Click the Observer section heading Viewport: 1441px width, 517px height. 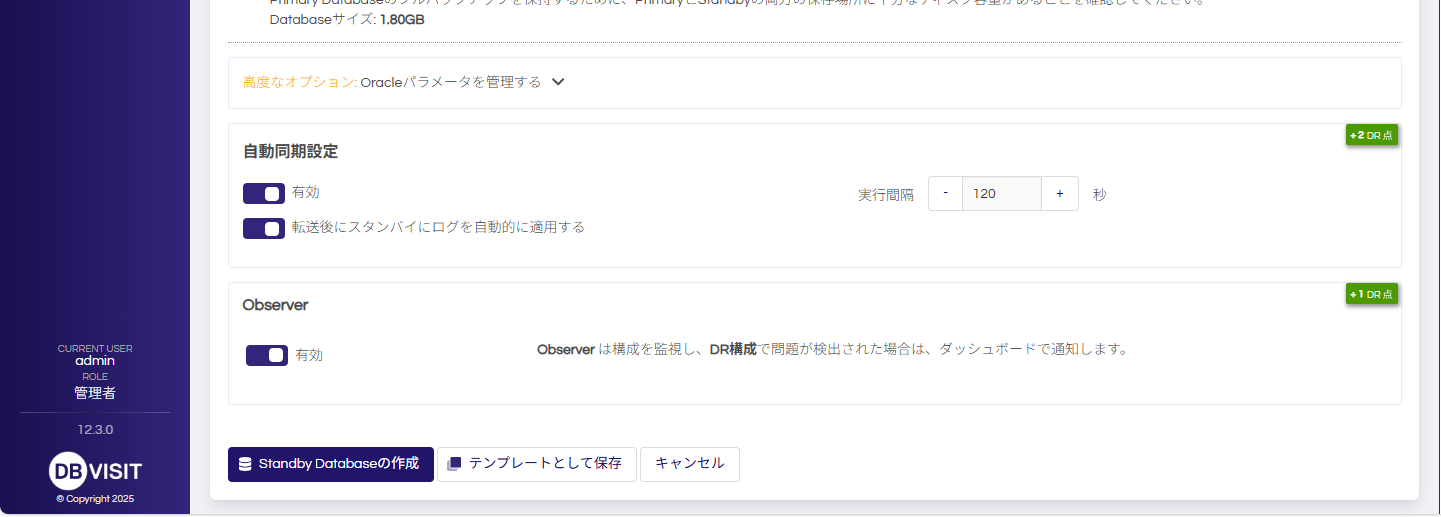point(275,305)
